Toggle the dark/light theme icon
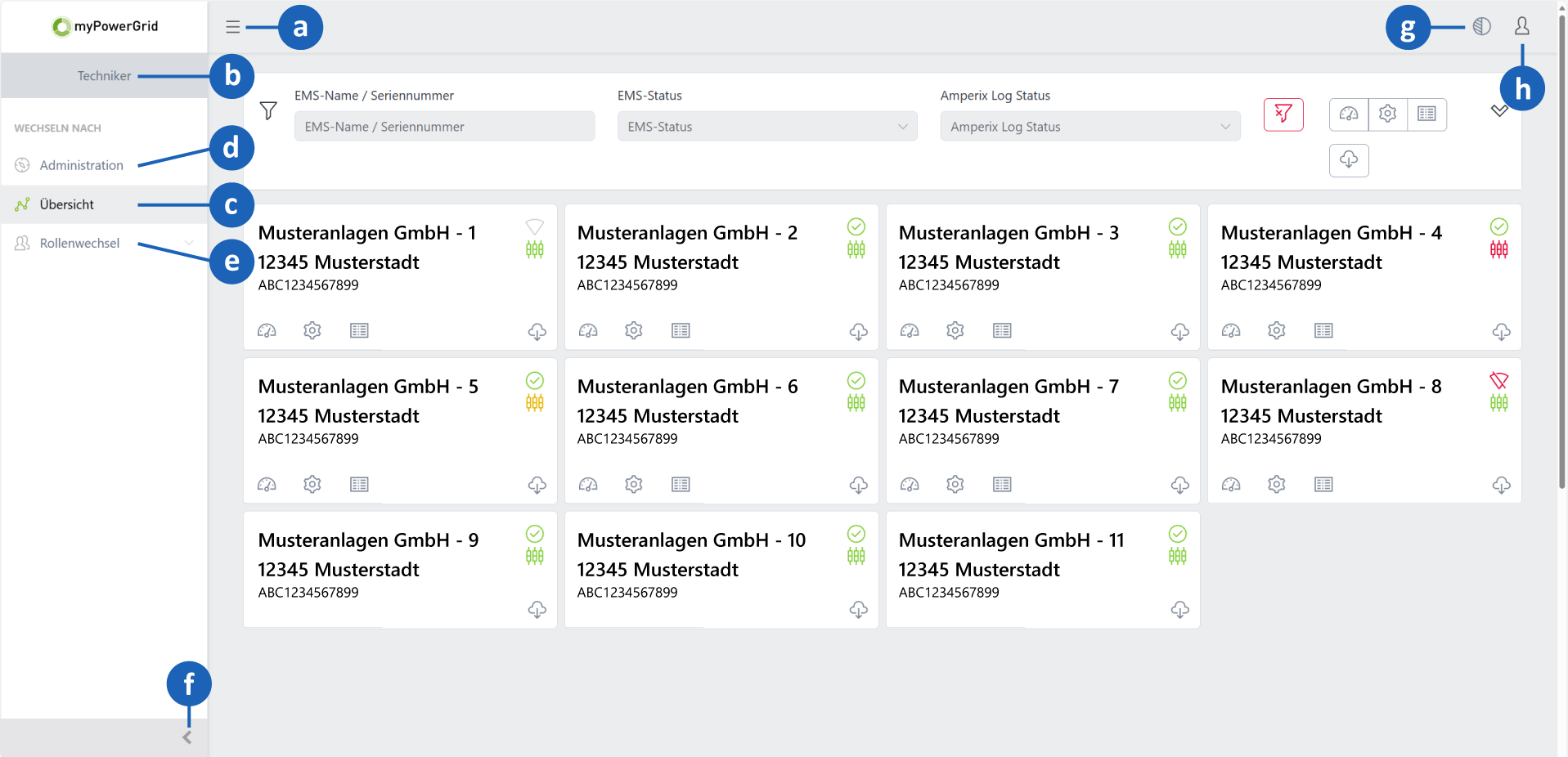This screenshot has height=757, width=1568. [x=1481, y=26]
